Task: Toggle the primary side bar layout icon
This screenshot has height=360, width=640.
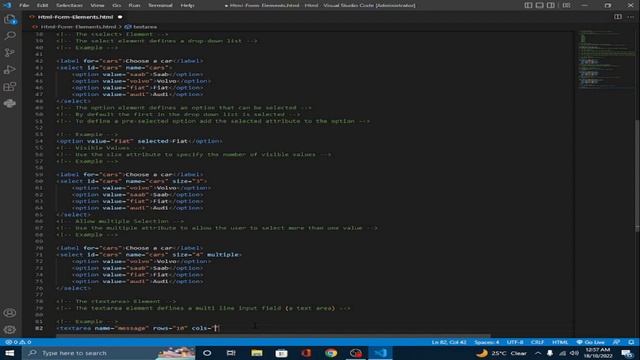Action: (528, 5)
